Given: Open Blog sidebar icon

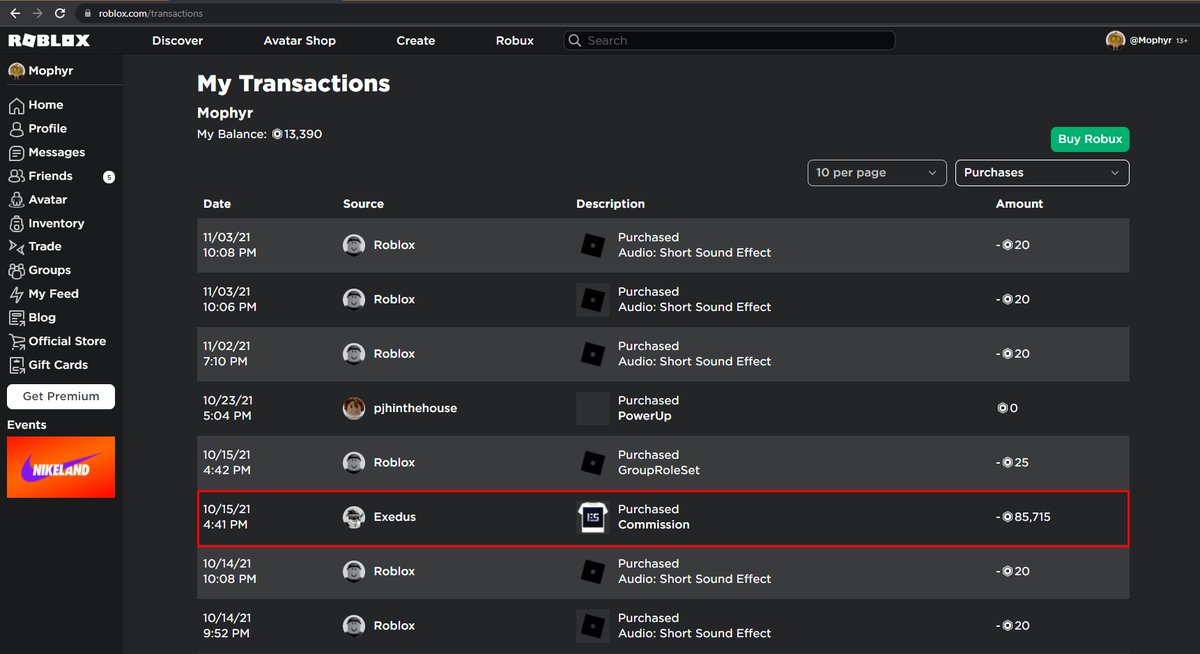Looking at the screenshot, I should tap(16, 318).
